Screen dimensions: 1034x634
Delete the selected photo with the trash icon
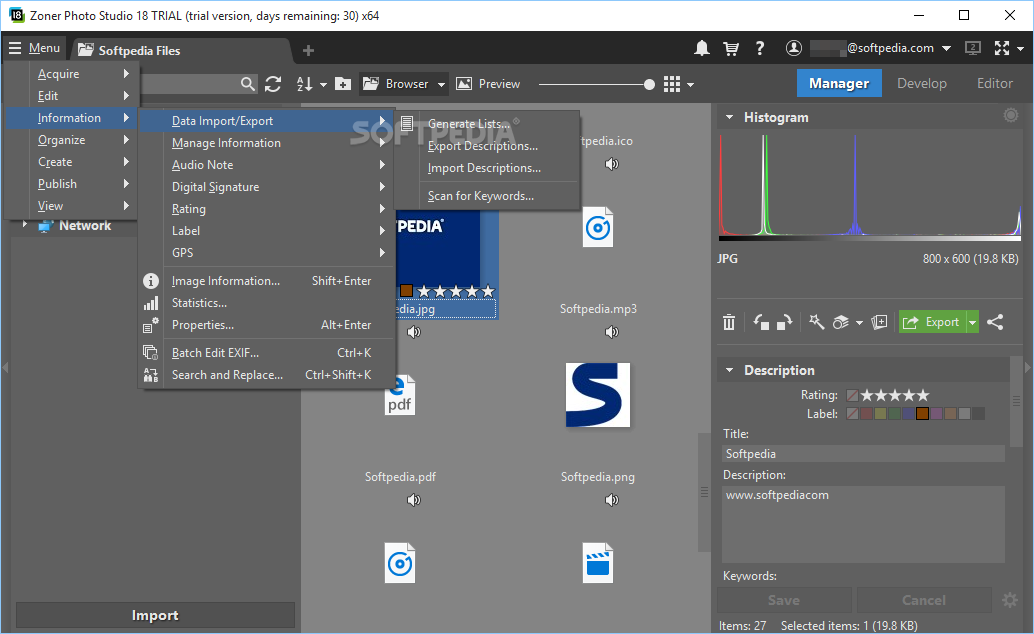[729, 323]
